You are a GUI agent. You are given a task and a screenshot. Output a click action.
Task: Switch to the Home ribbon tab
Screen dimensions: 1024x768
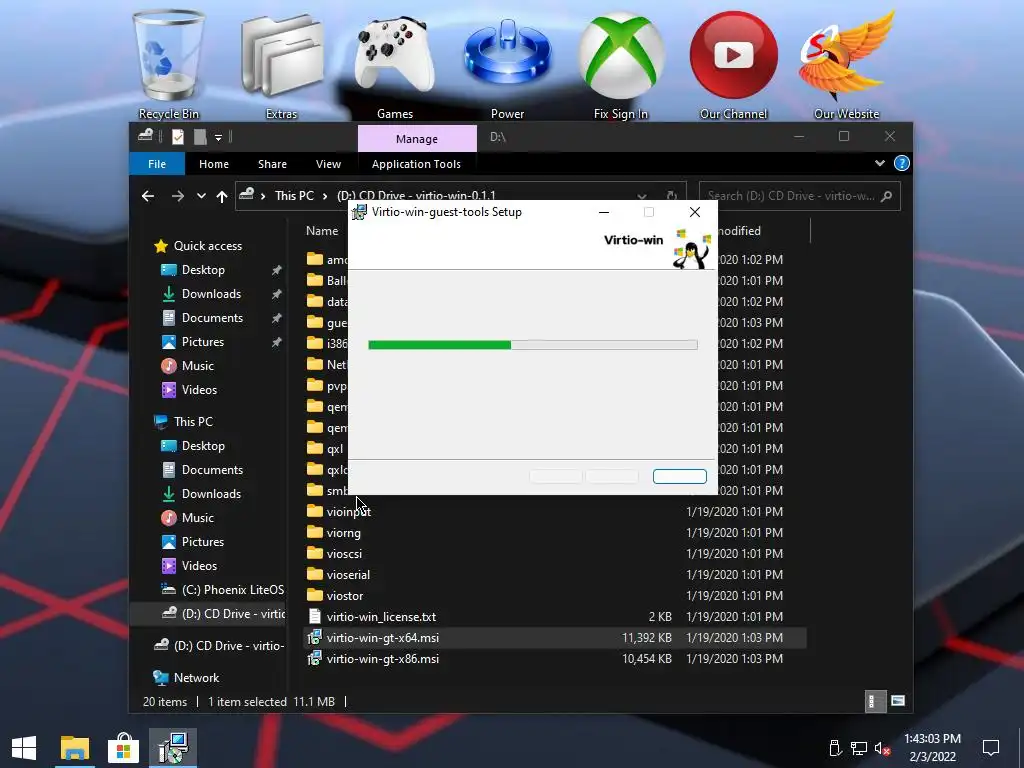pyautogui.click(x=214, y=164)
